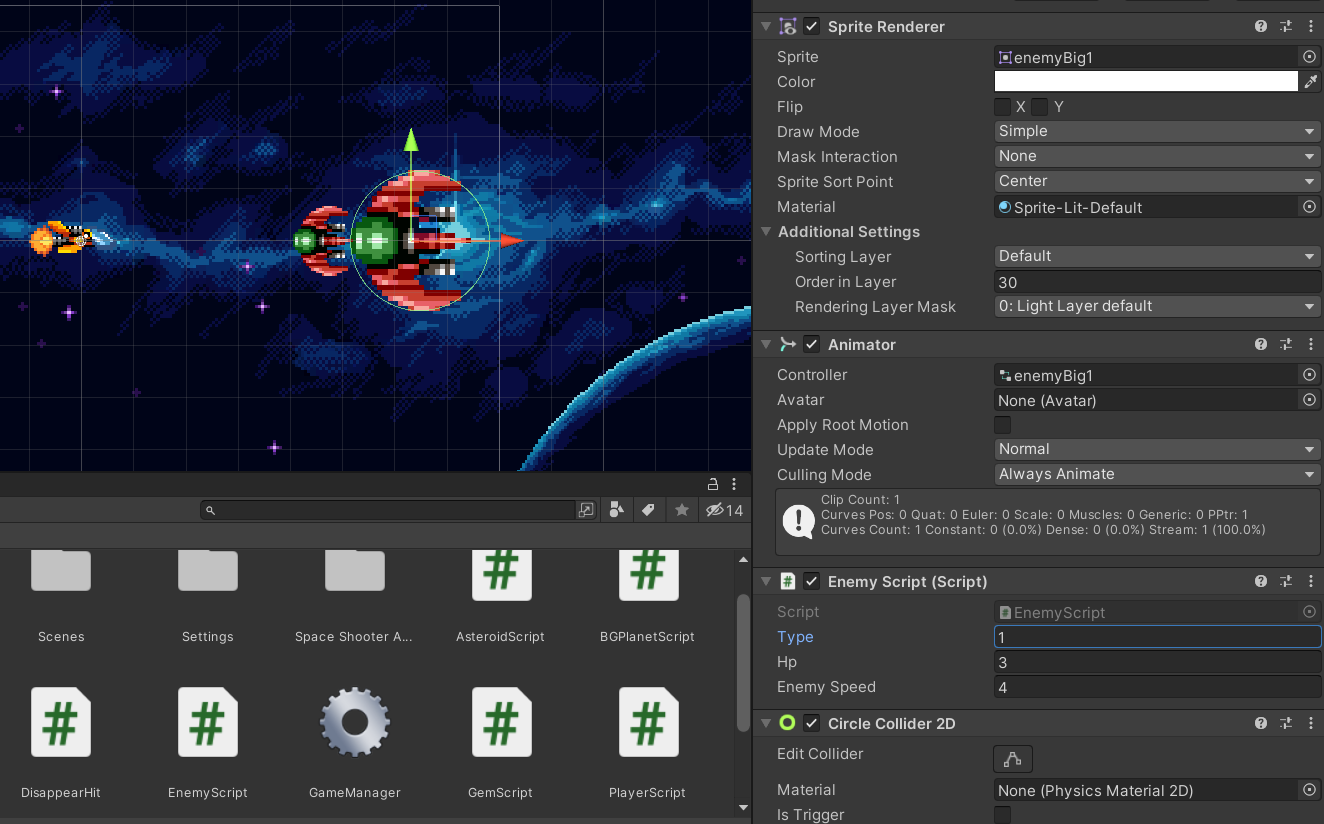1324x824 pixels.
Task: Disable the Enemy Script component checkbox
Action: pos(812,581)
